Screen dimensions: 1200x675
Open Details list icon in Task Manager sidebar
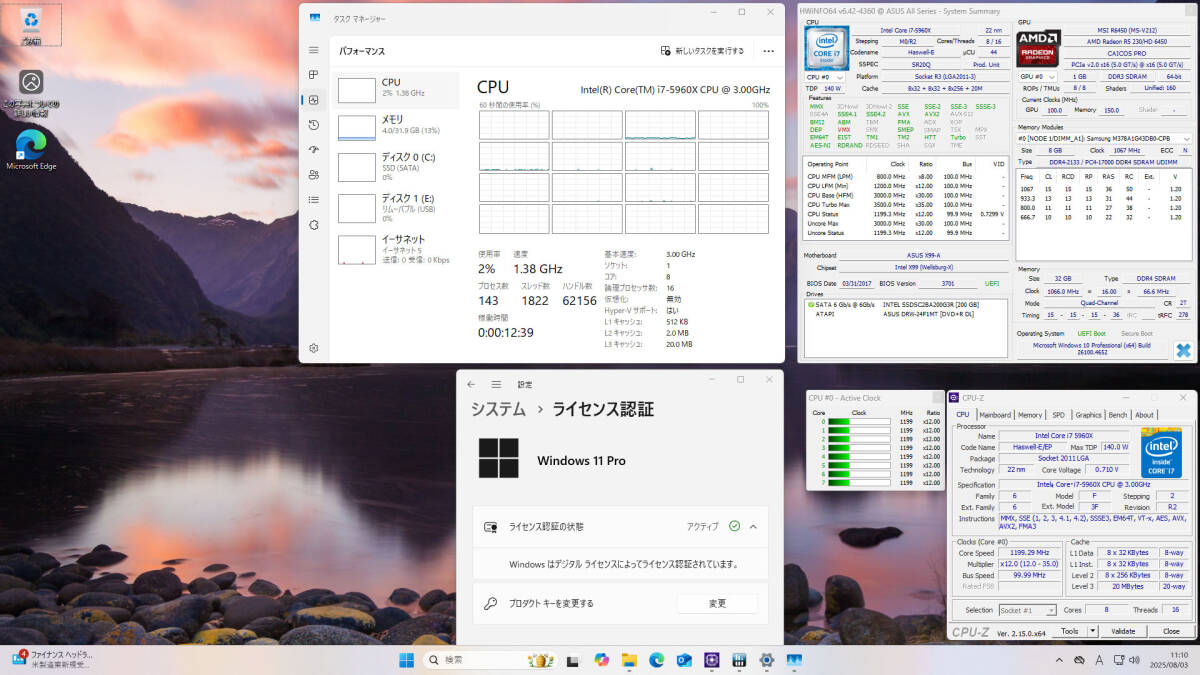coord(314,200)
